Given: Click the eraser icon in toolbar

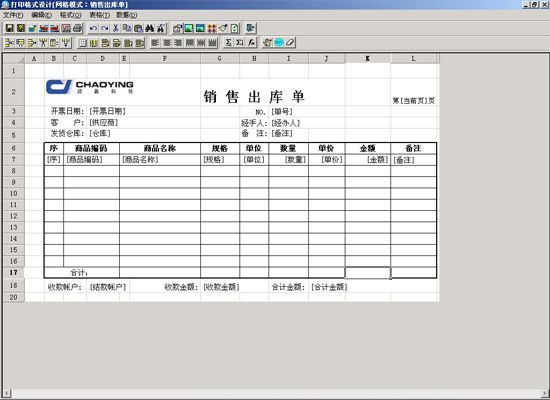Looking at the screenshot, I should [x=290, y=43].
